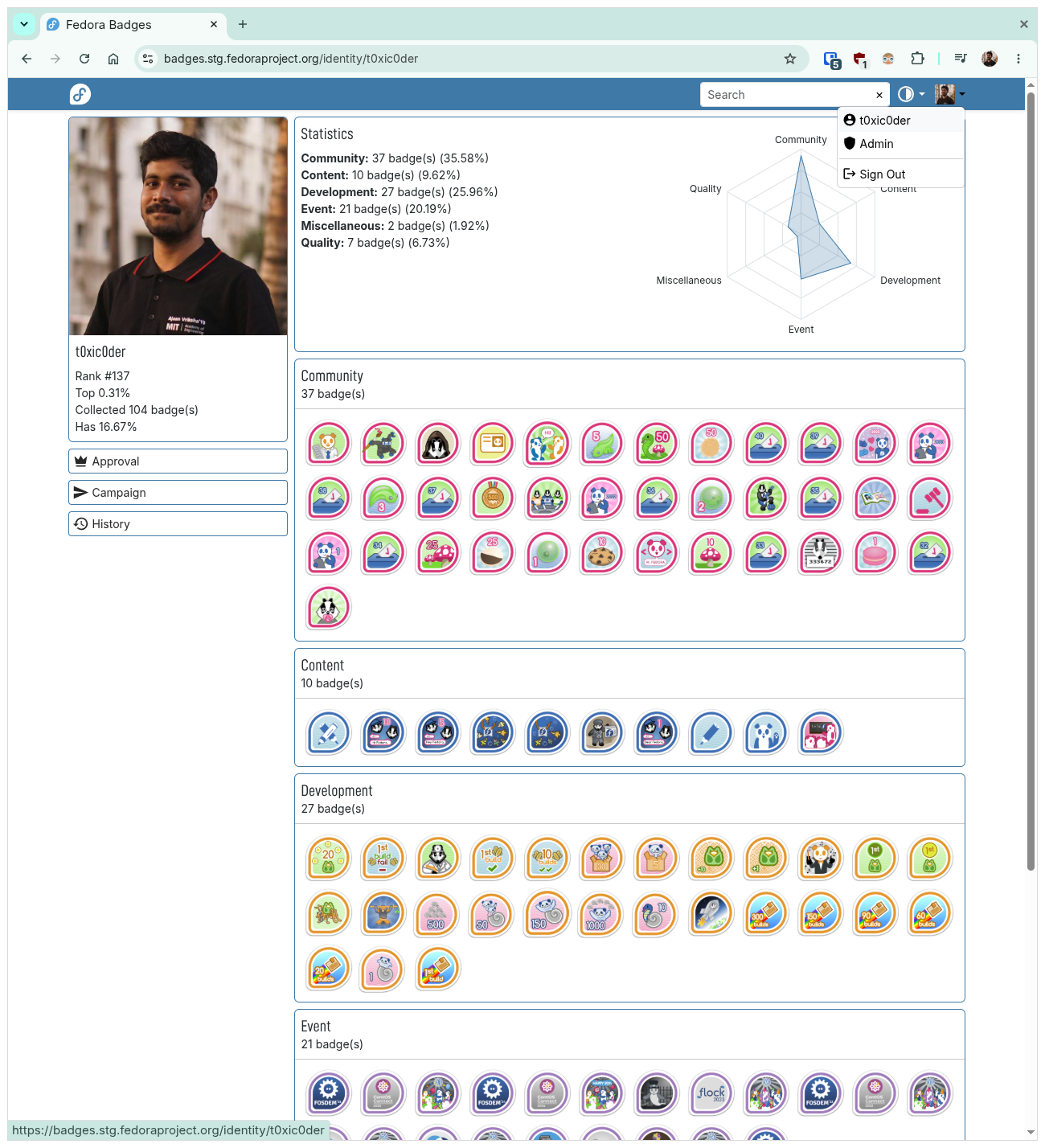Open Chrome's three-dot menu
This screenshot has height=1148, width=1045.
coord(1018,59)
